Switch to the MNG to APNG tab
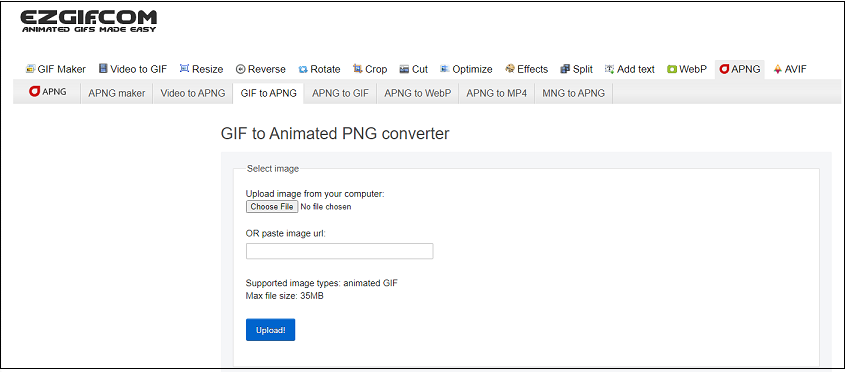Image resolution: width=848 pixels, height=372 pixels. [x=573, y=93]
